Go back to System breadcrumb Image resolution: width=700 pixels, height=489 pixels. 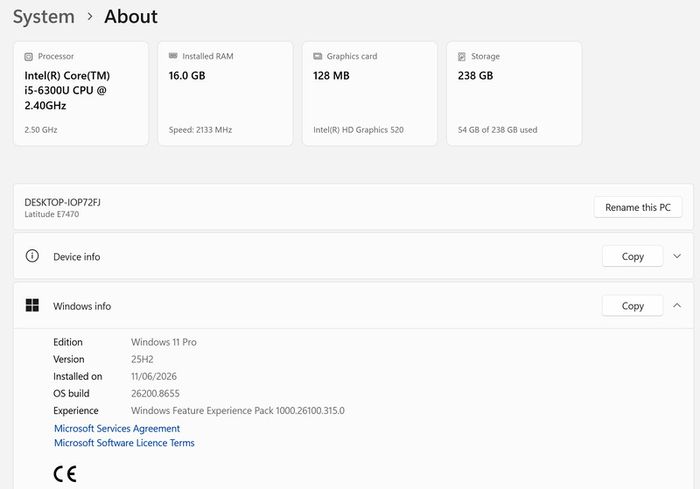pyautogui.click(x=44, y=17)
